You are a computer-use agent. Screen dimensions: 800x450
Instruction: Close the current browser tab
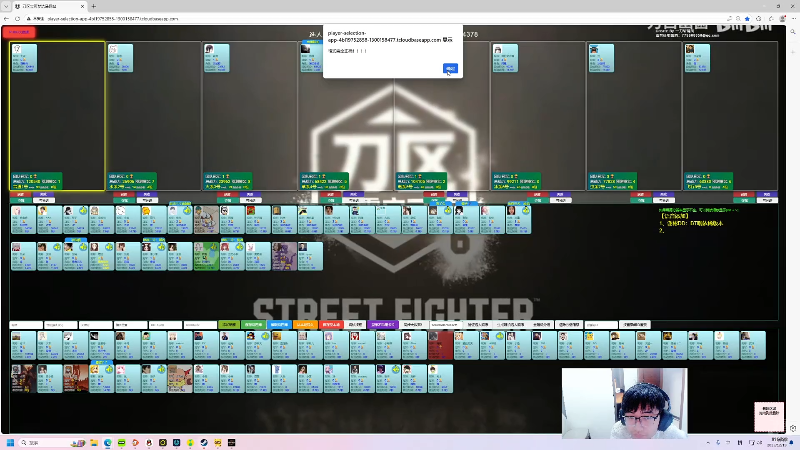[x=83, y=6]
